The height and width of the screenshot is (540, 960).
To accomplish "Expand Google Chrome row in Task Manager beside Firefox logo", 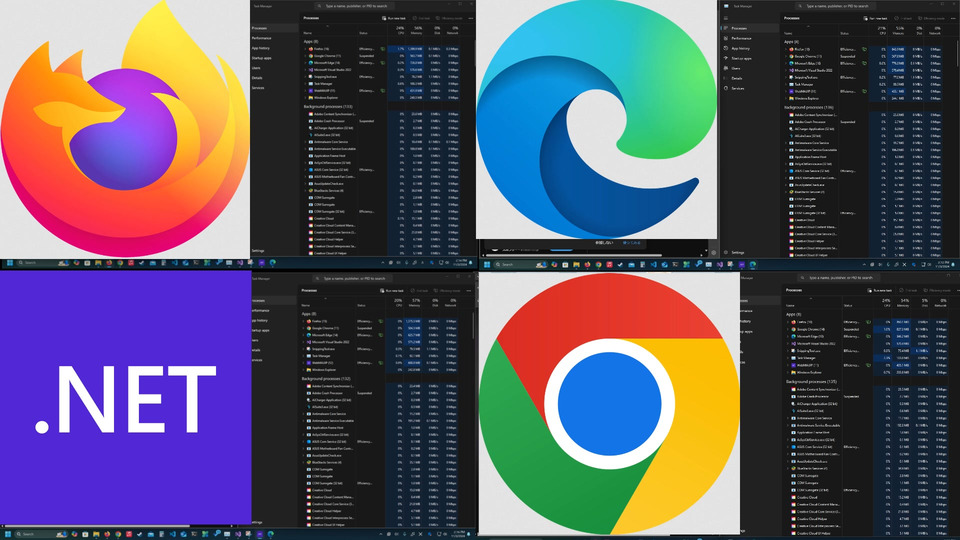I will pos(305,56).
